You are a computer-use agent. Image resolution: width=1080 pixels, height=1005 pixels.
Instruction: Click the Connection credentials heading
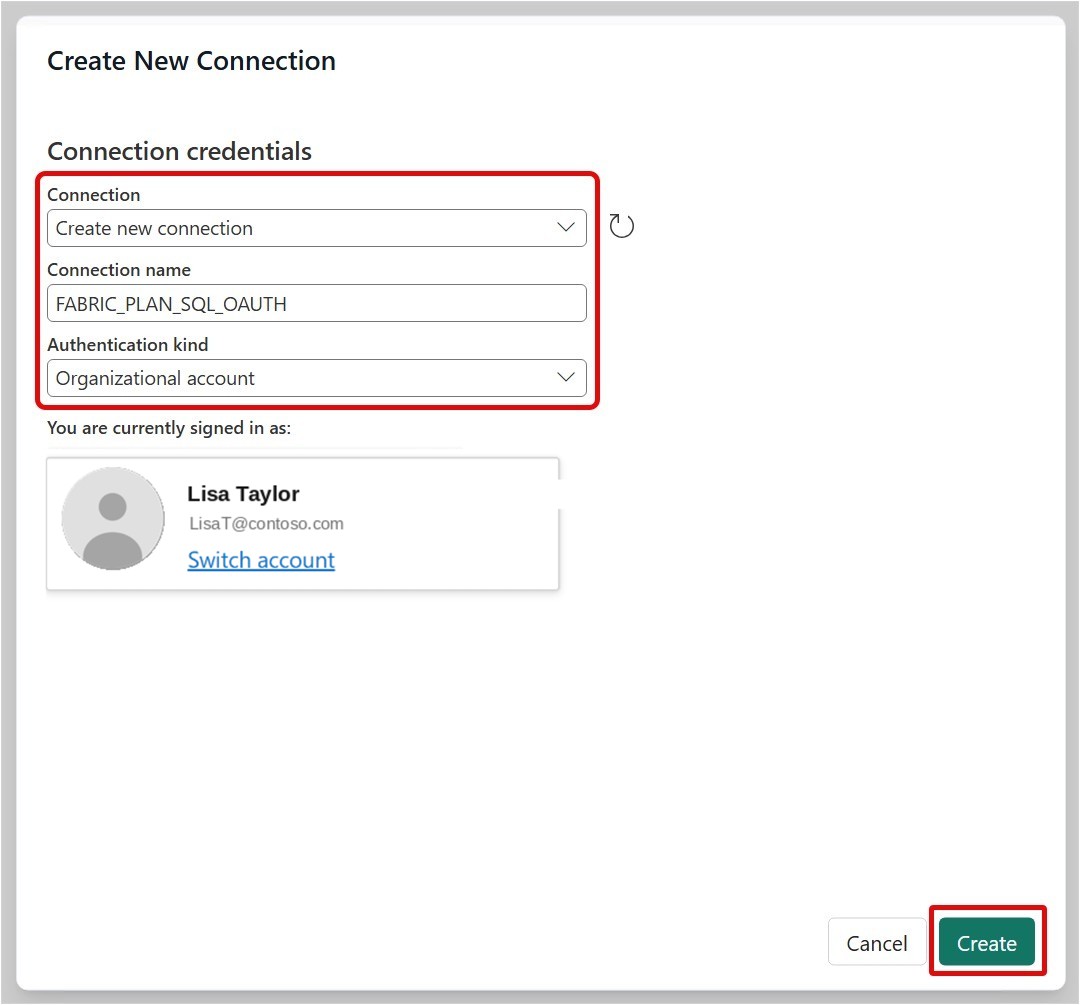click(x=179, y=152)
